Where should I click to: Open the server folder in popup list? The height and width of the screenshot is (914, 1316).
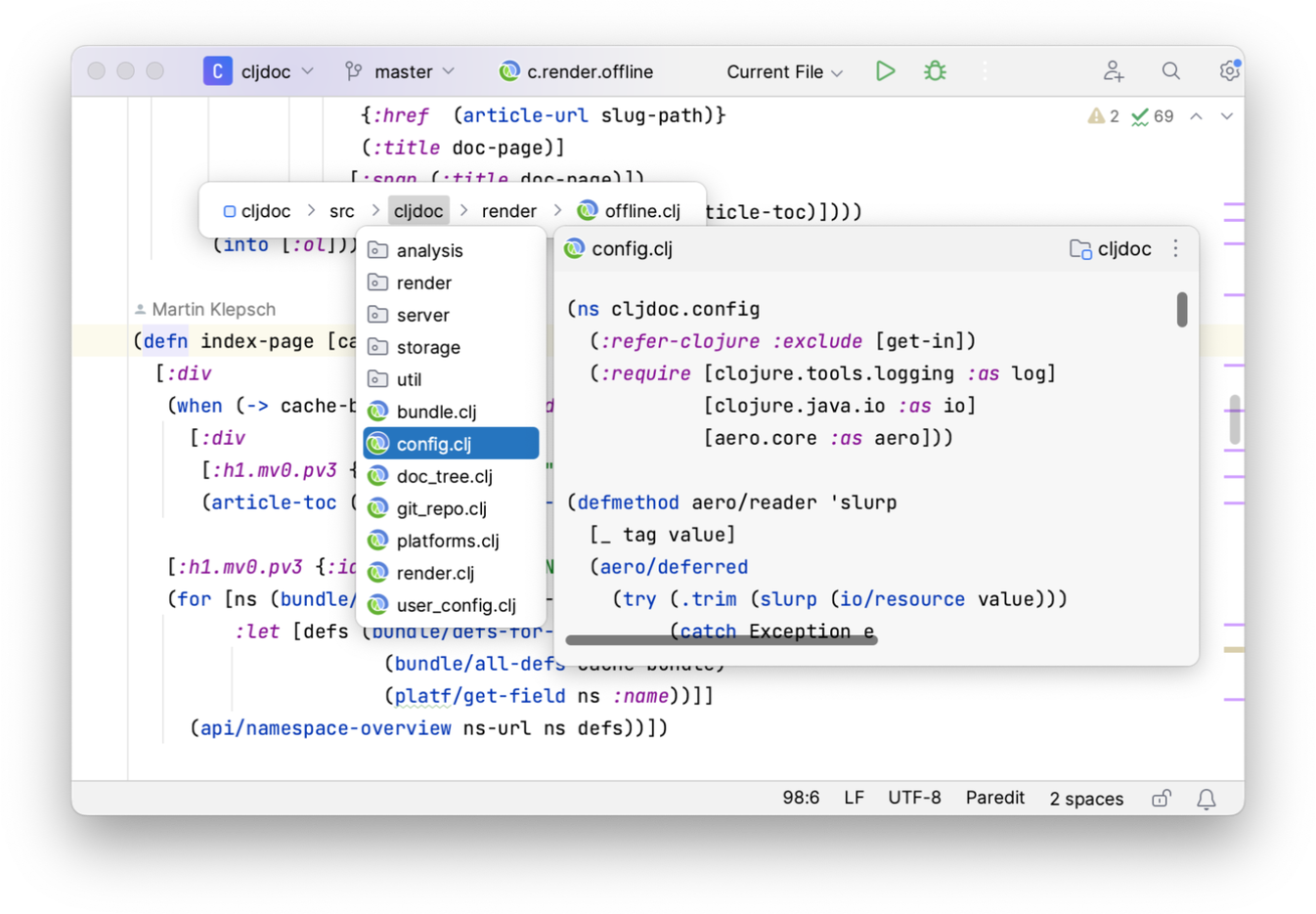(x=451, y=315)
